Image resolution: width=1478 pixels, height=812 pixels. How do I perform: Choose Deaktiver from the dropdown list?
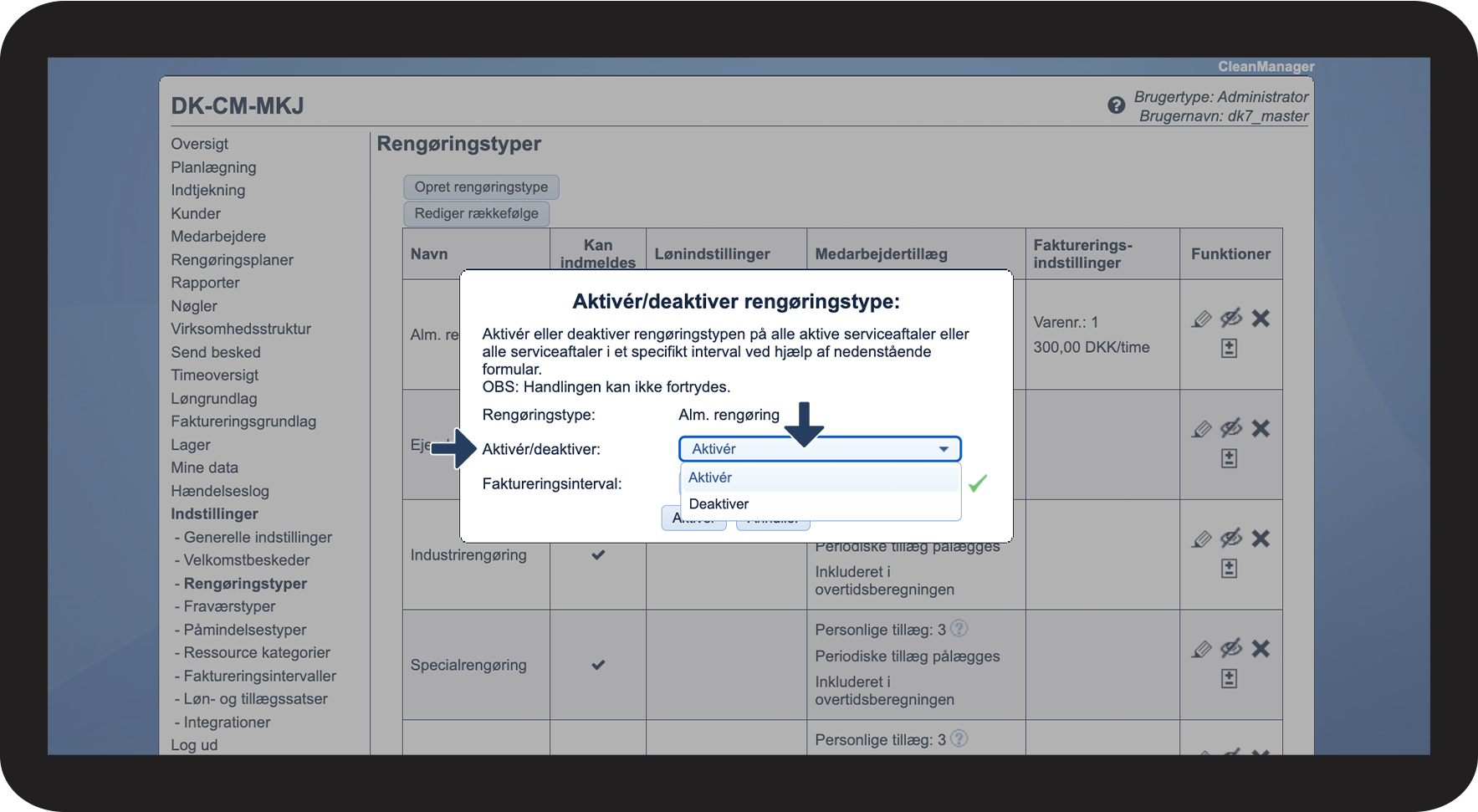click(x=820, y=504)
